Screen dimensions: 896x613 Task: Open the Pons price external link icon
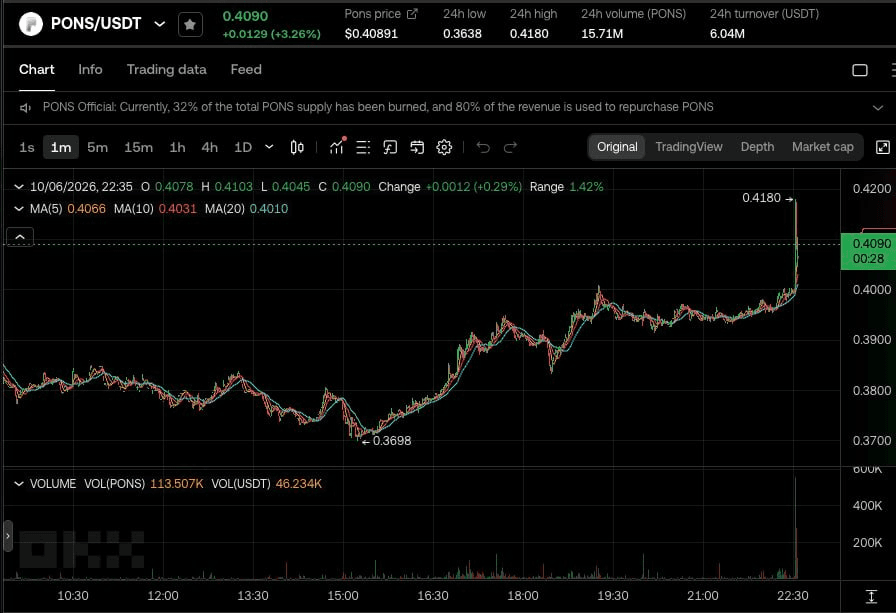pos(412,14)
